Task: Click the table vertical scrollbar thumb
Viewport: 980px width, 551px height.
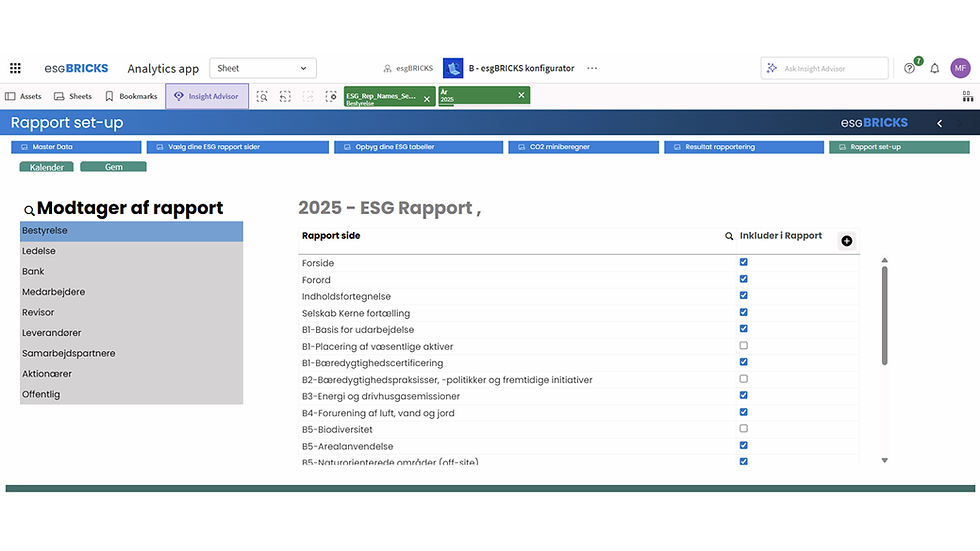Action: [x=884, y=315]
